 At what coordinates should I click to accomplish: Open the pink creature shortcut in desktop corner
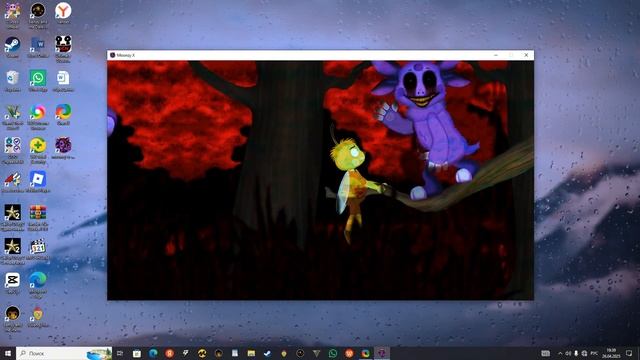pos(13,11)
